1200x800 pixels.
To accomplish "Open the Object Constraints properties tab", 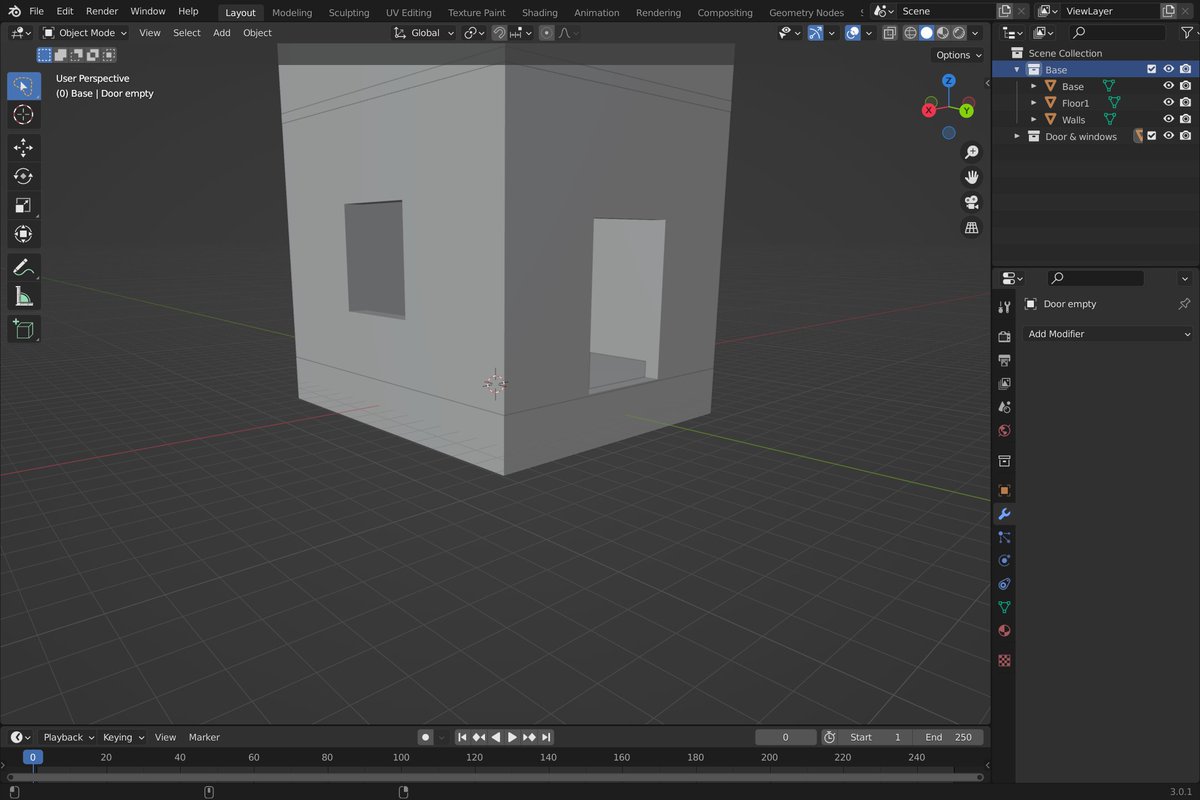I will [1005, 584].
